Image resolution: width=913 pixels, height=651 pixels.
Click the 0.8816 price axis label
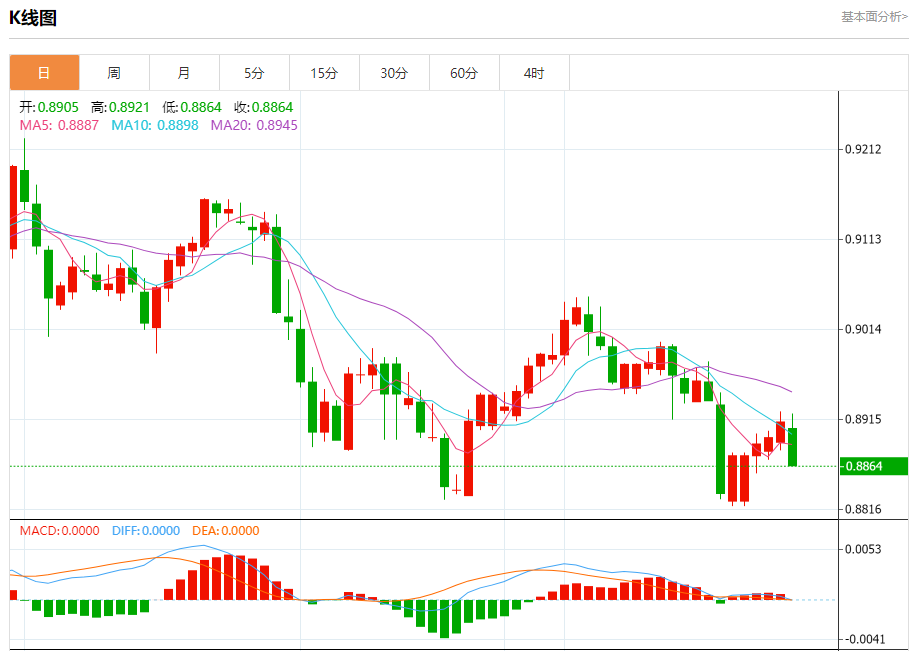tap(863, 509)
